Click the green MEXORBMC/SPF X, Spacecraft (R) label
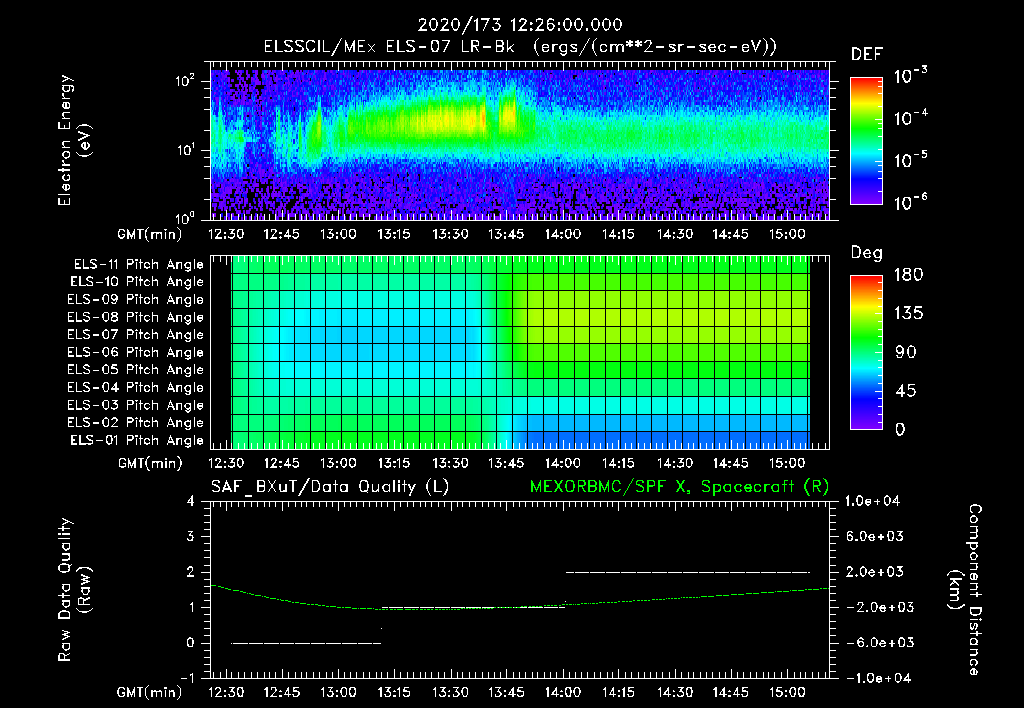This screenshot has height=708, width=1024. pyautogui.click(x=680, y=487)
